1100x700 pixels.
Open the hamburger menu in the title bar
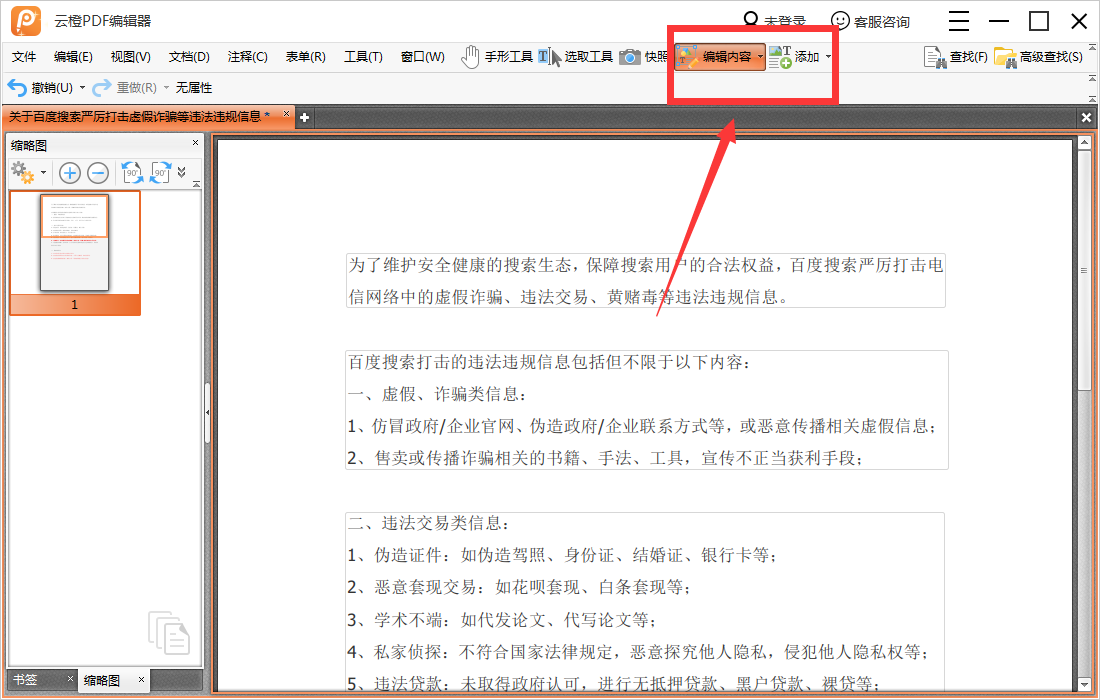point(959,21)
